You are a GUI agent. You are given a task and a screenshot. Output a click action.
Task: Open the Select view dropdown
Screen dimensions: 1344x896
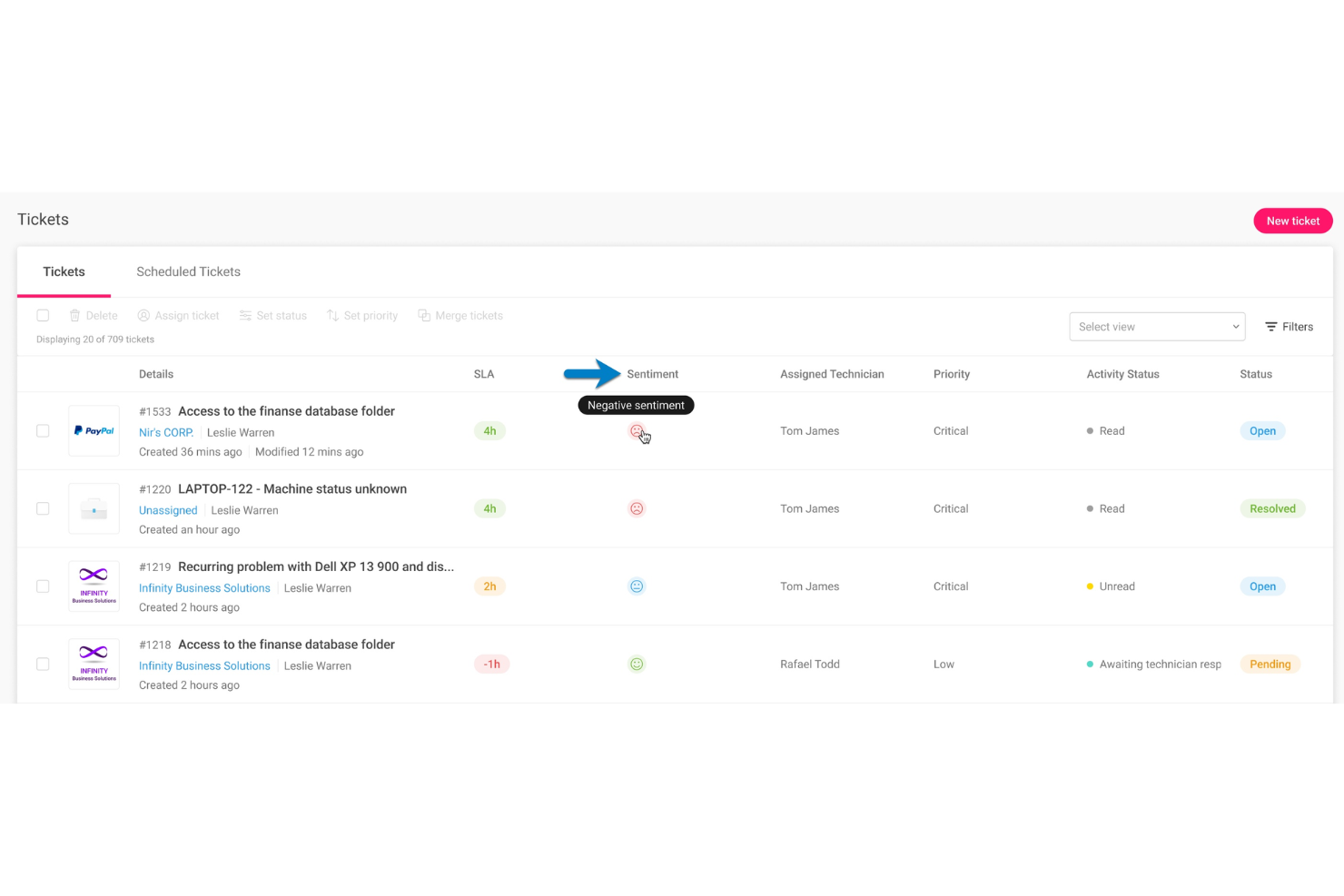[x=1157, y=326]
